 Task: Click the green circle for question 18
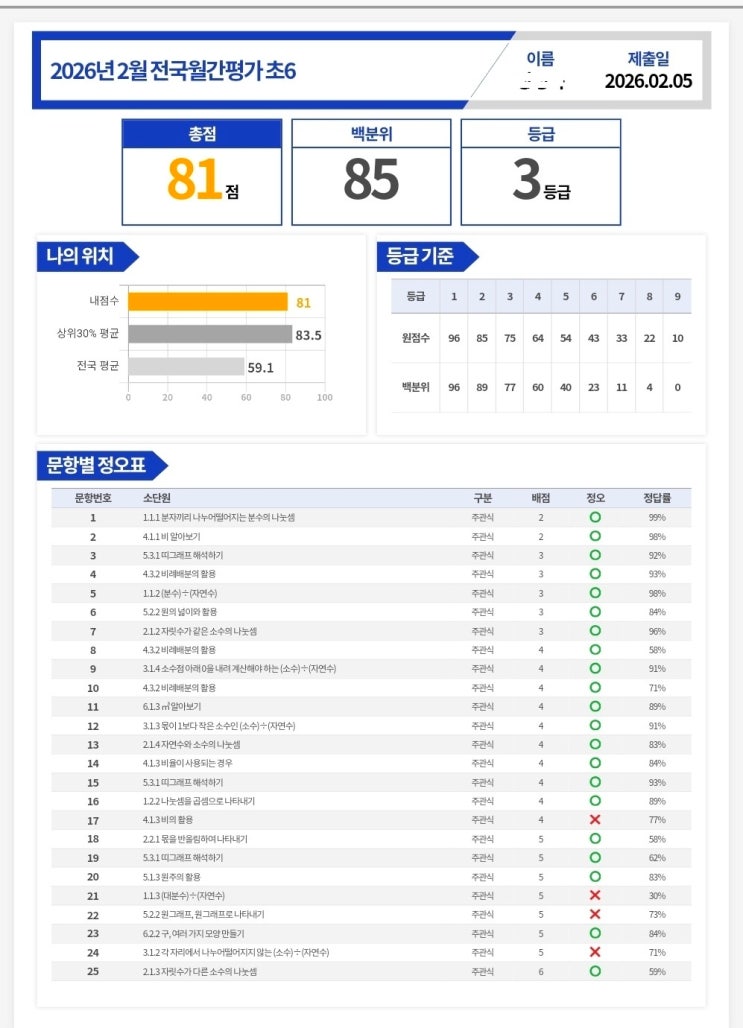[595, 839]
